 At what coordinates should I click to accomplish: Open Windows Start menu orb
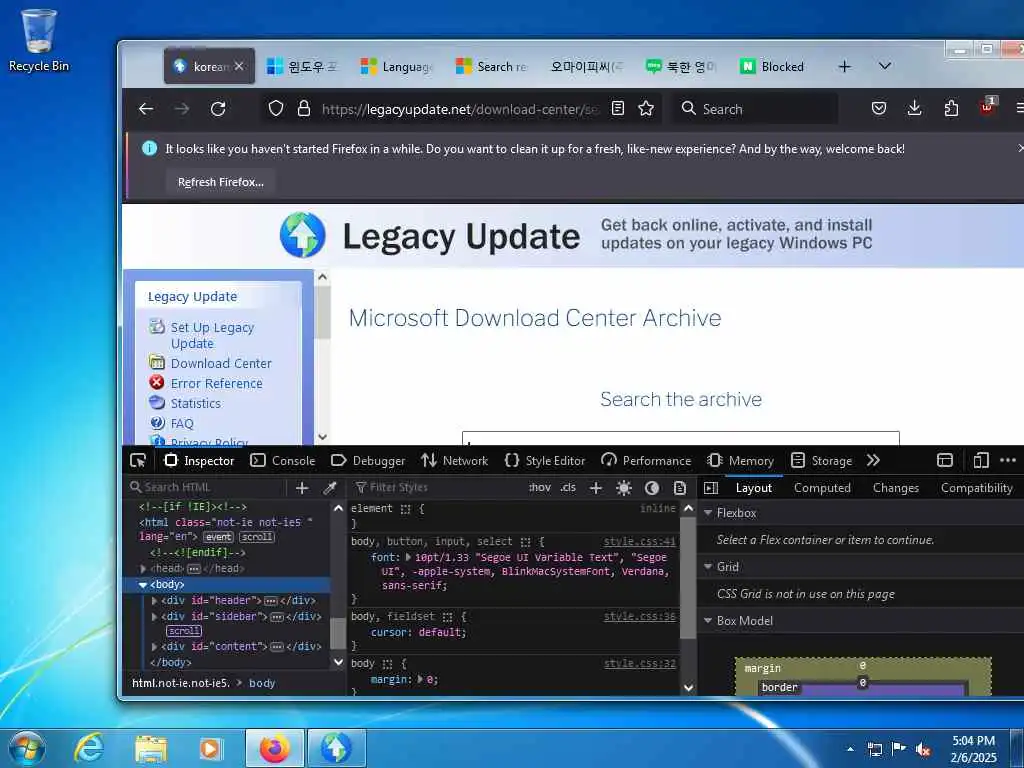27,748
